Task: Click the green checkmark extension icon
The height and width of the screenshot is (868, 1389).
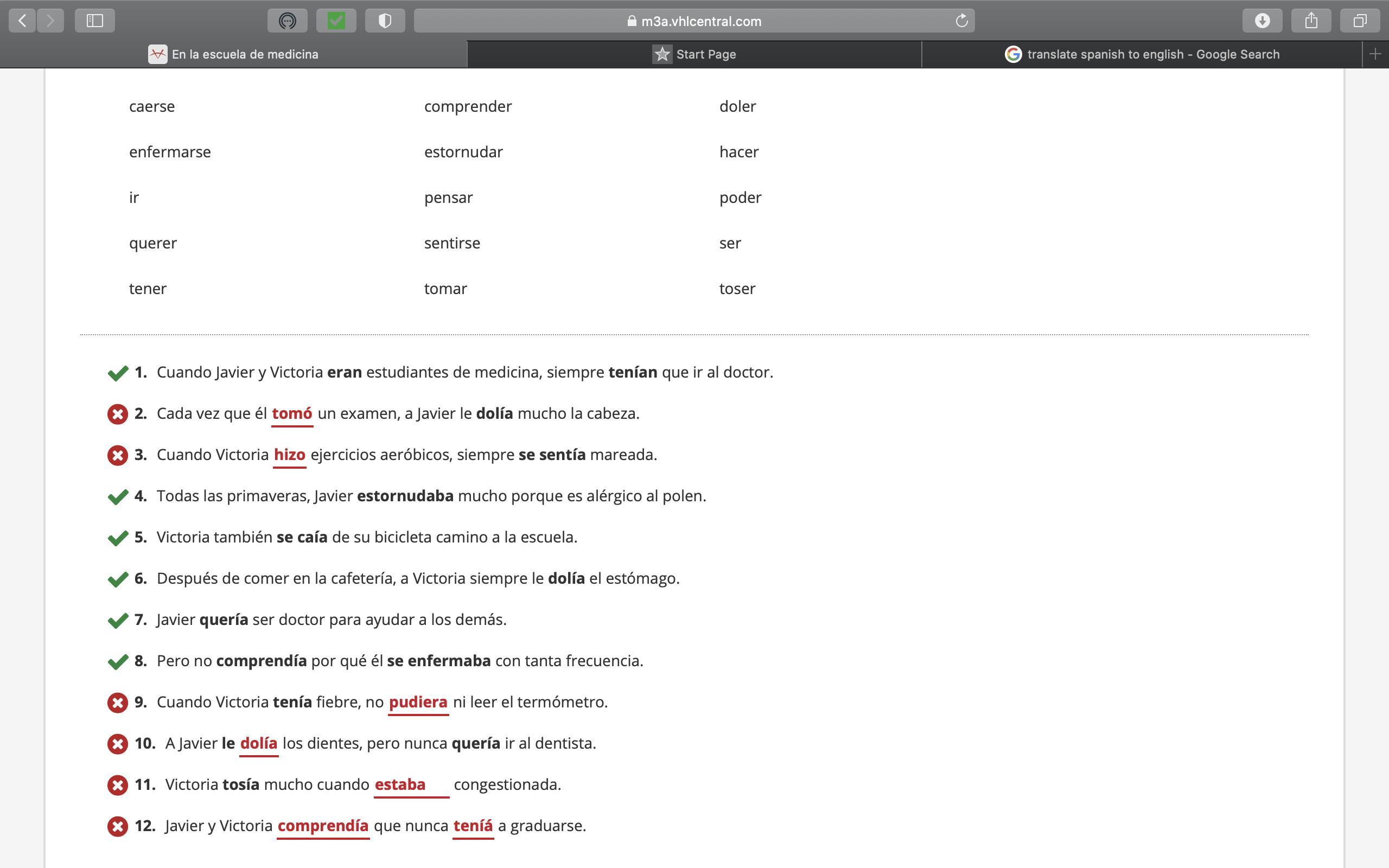Action: point(336,21)
